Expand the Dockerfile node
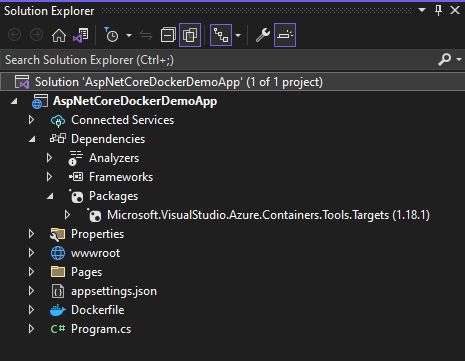 tap(31, 310)
